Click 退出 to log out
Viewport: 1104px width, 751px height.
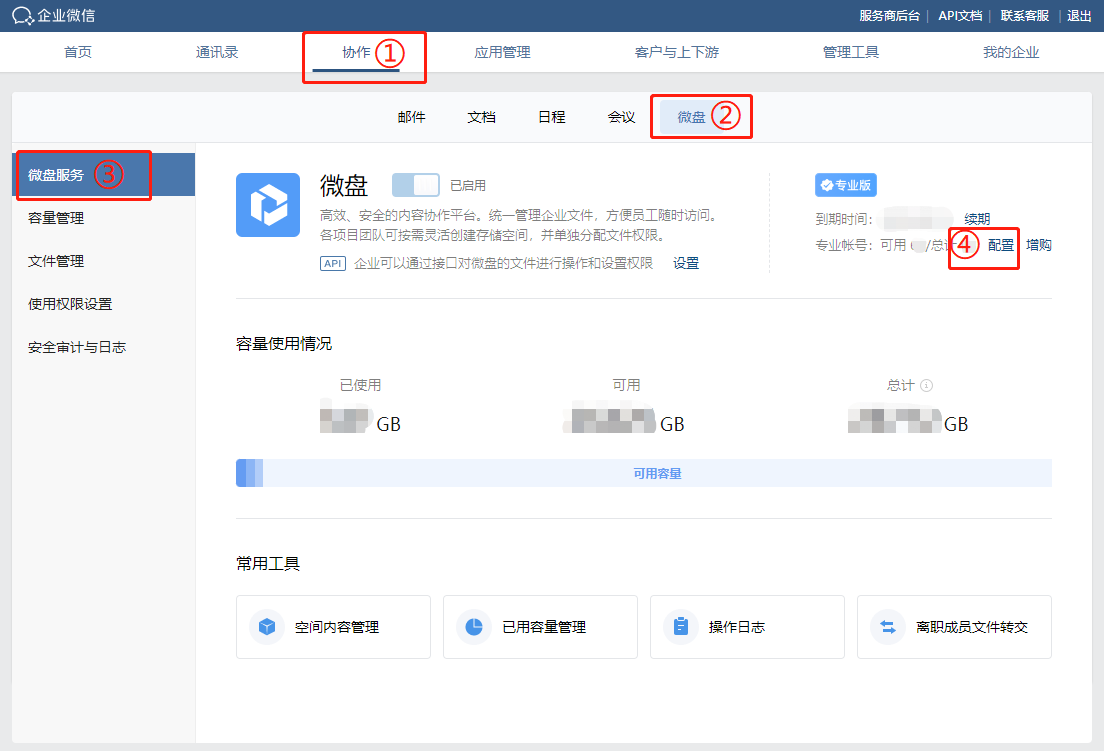(1079, 15)
